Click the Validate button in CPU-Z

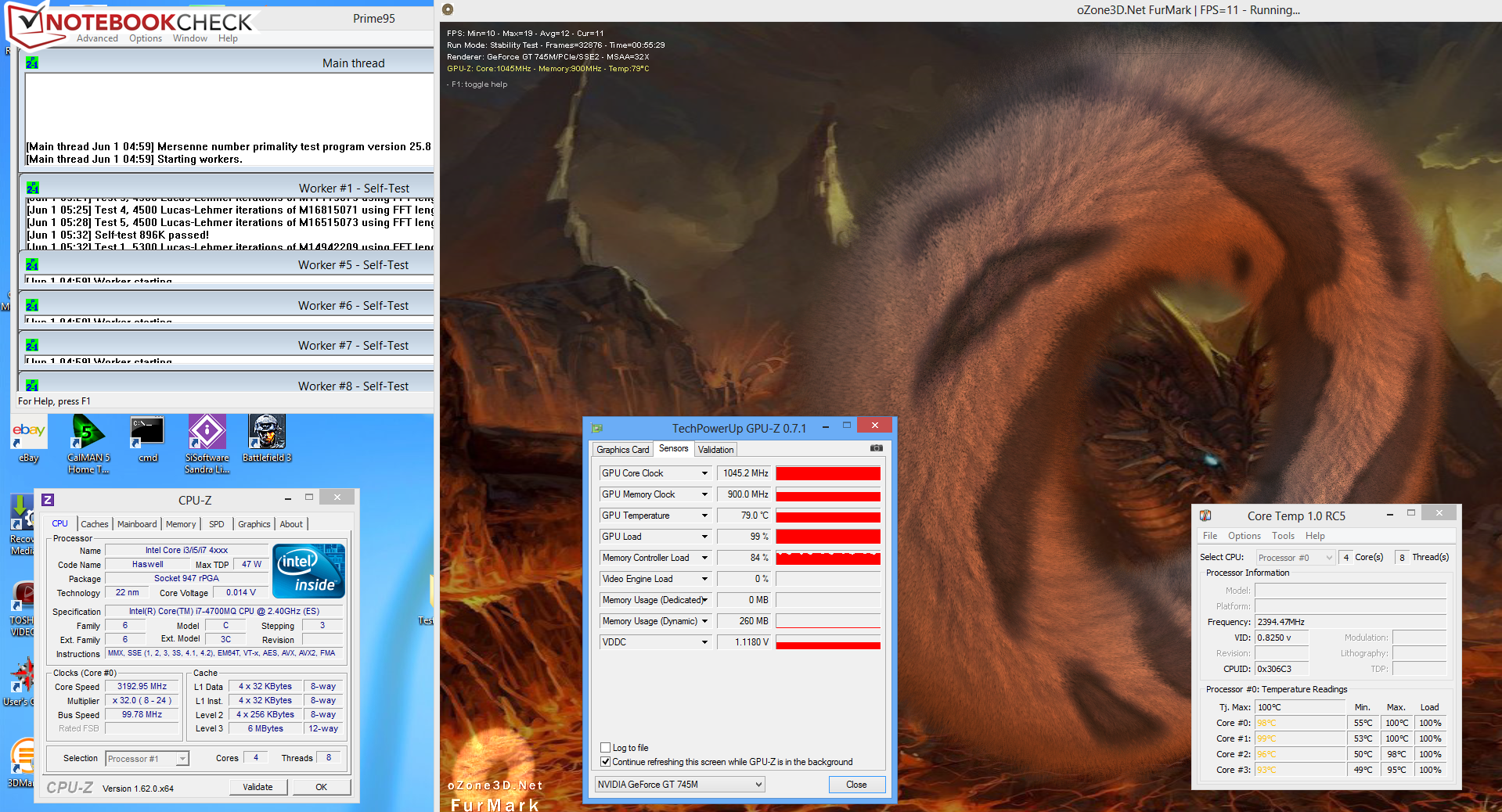258,787
